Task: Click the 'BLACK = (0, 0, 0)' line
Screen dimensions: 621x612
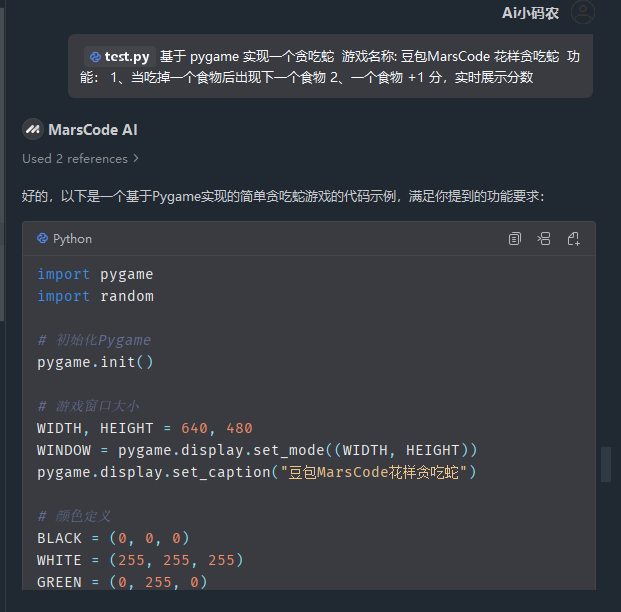Action: (x=113, y=538)
